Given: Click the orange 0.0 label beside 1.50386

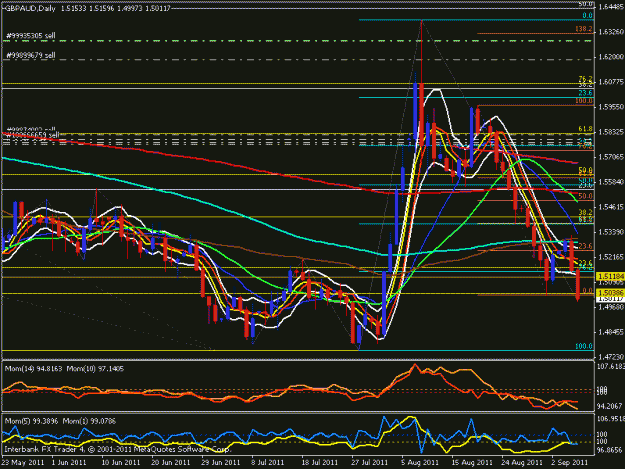Looking at the screenshot, I should [588, 291].
